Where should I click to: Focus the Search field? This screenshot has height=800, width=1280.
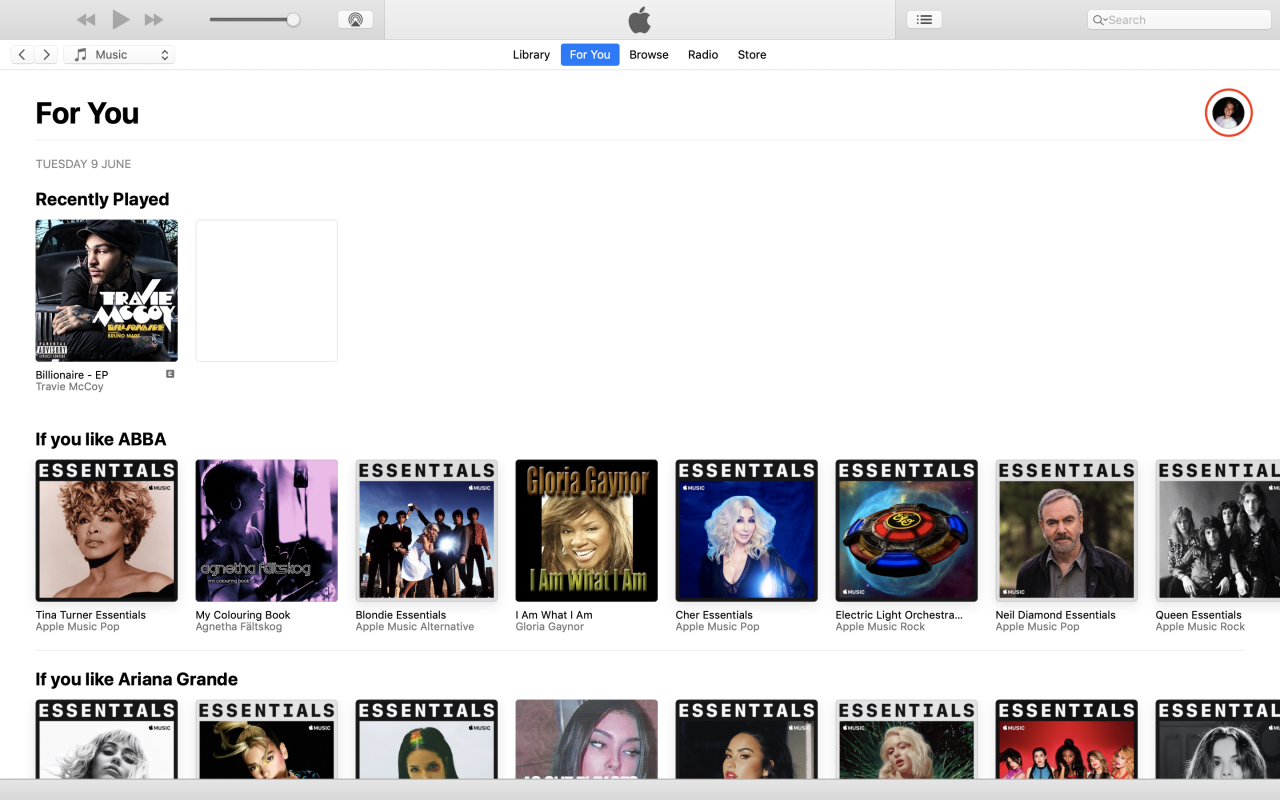1178,20
